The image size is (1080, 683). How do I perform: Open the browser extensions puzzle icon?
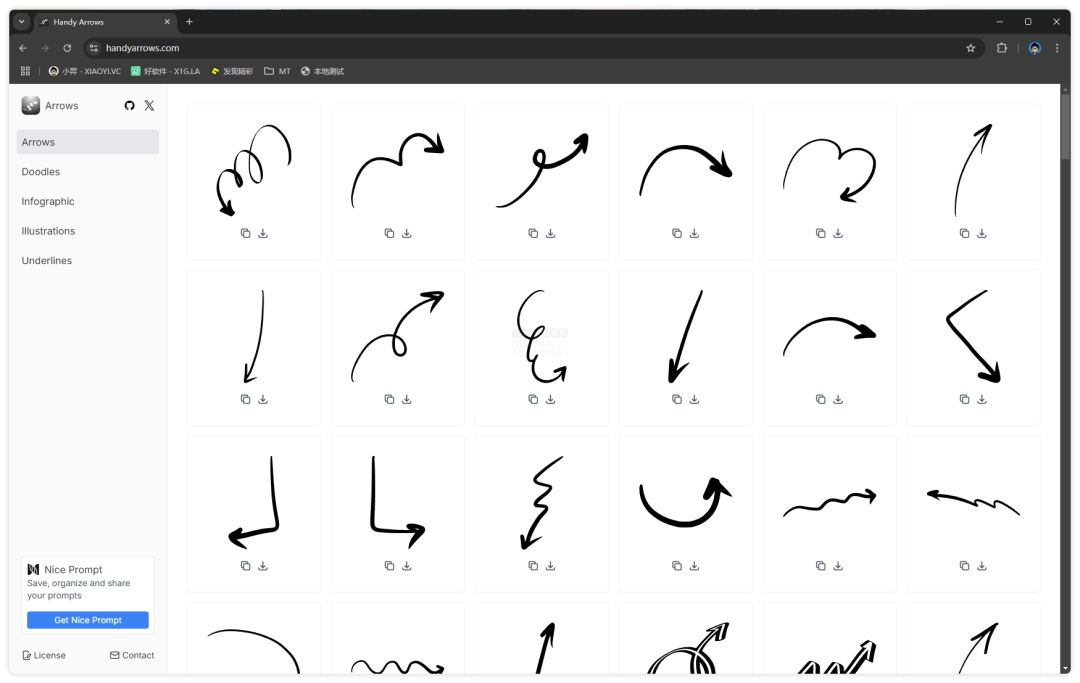point(1001,48)
